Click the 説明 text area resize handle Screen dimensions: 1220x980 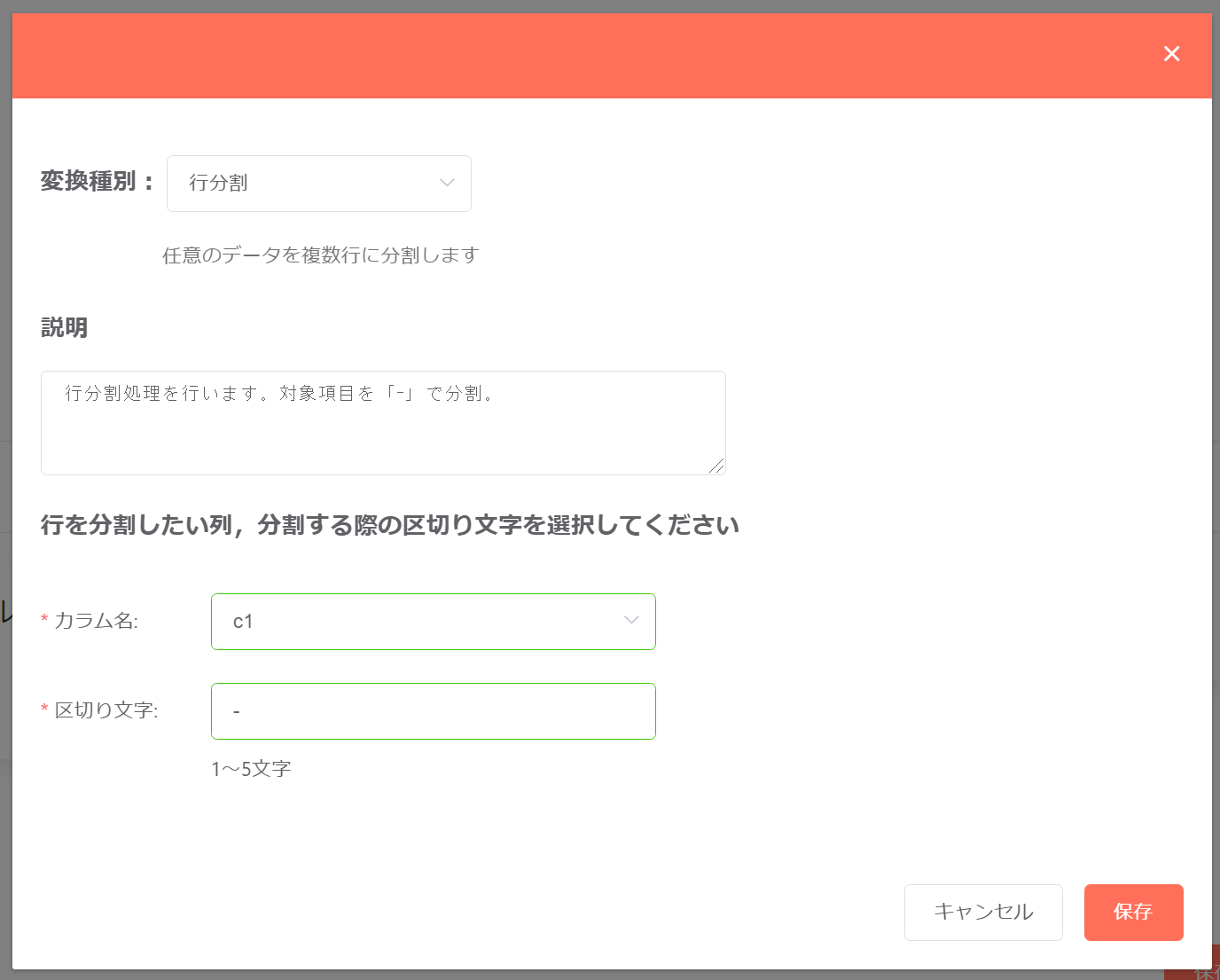716,466
